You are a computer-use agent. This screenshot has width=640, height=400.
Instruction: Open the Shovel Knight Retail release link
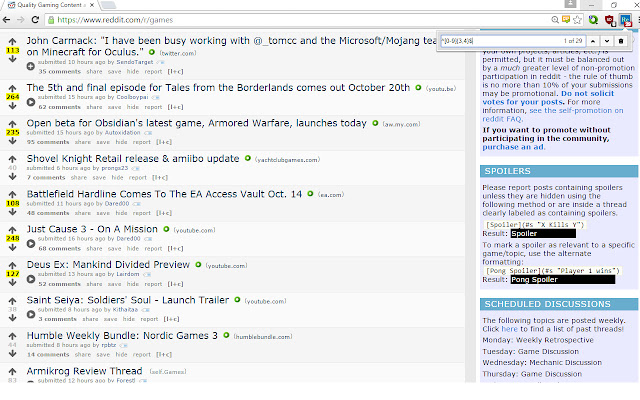[x=133, y=159]
